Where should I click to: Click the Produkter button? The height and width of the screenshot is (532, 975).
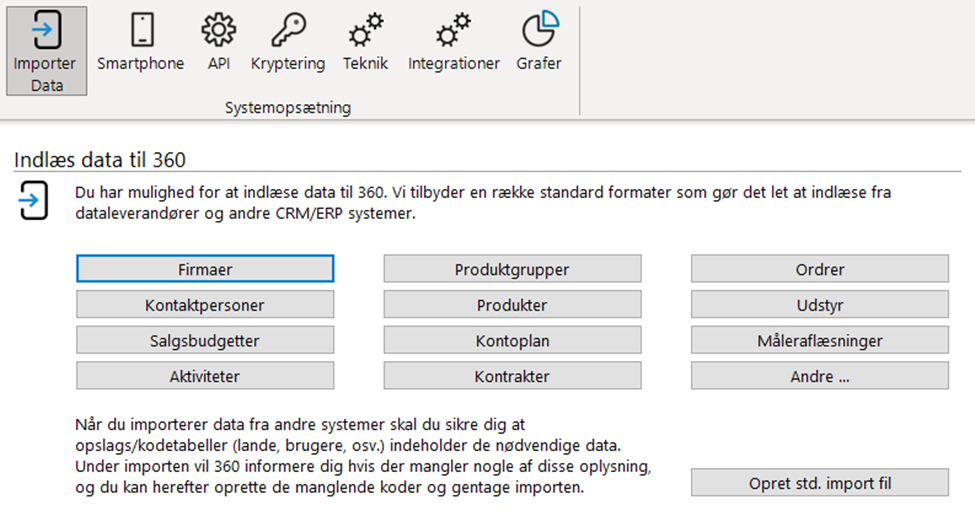tap(512, 305)
